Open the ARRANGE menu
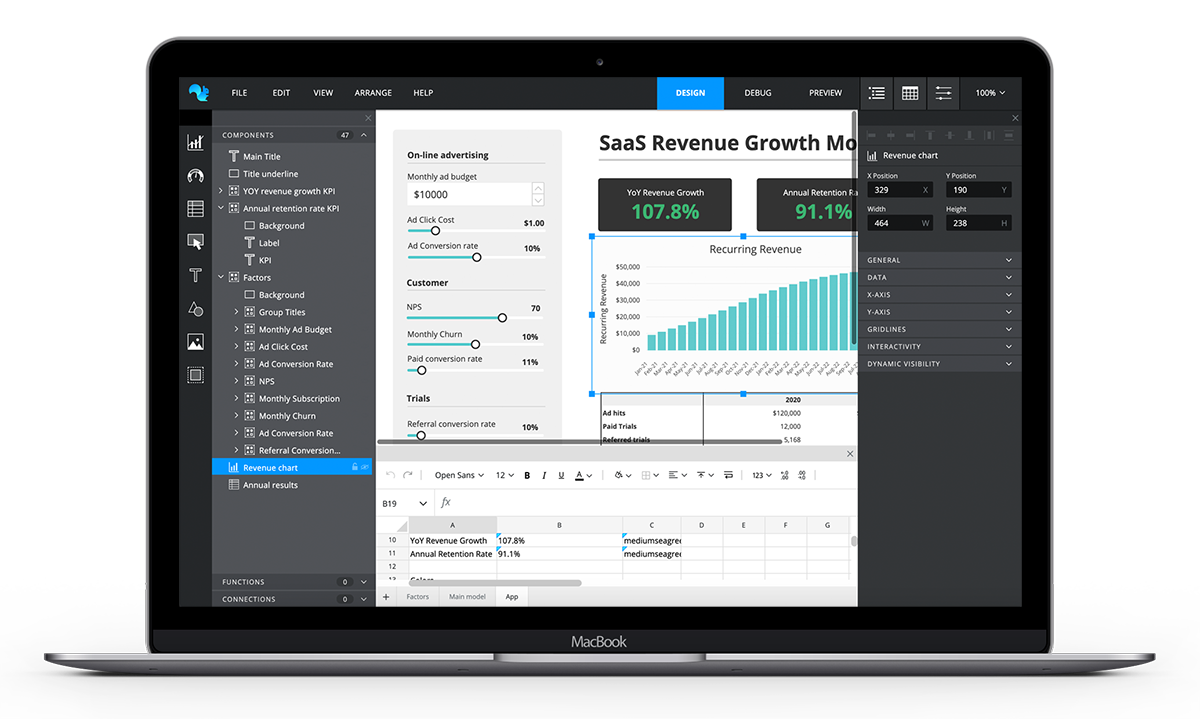The width and height of the screenshot is (1200, 719). click(x=372, y=92)
